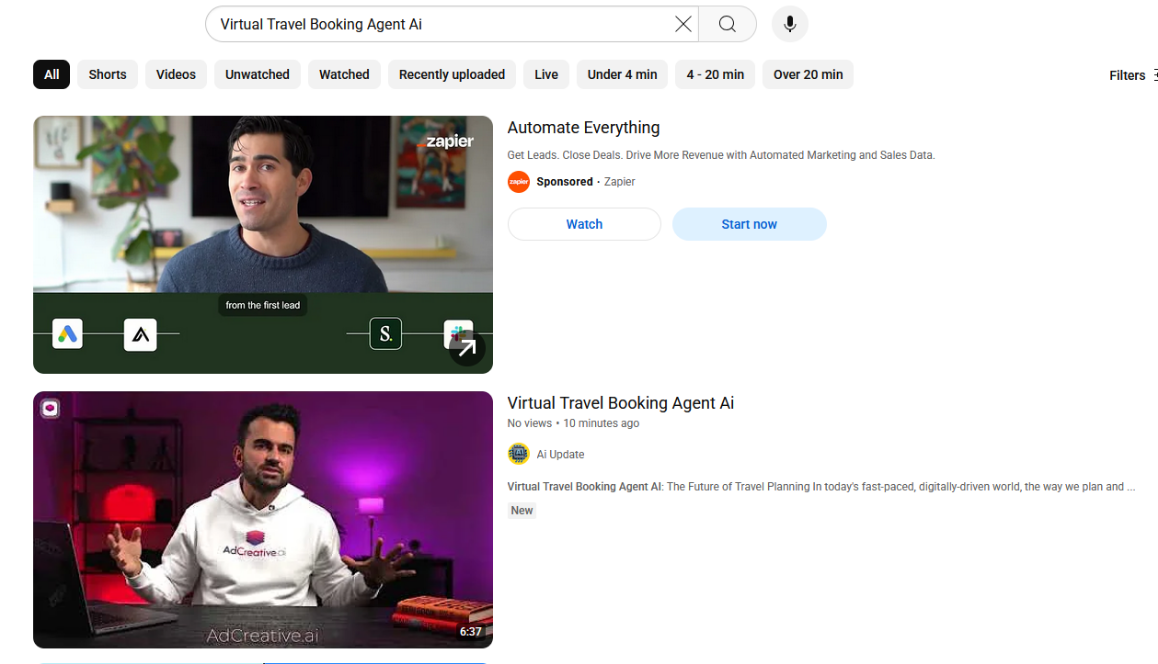
Task: Show Recently uploaded results
Action: [x=452, y=75]
